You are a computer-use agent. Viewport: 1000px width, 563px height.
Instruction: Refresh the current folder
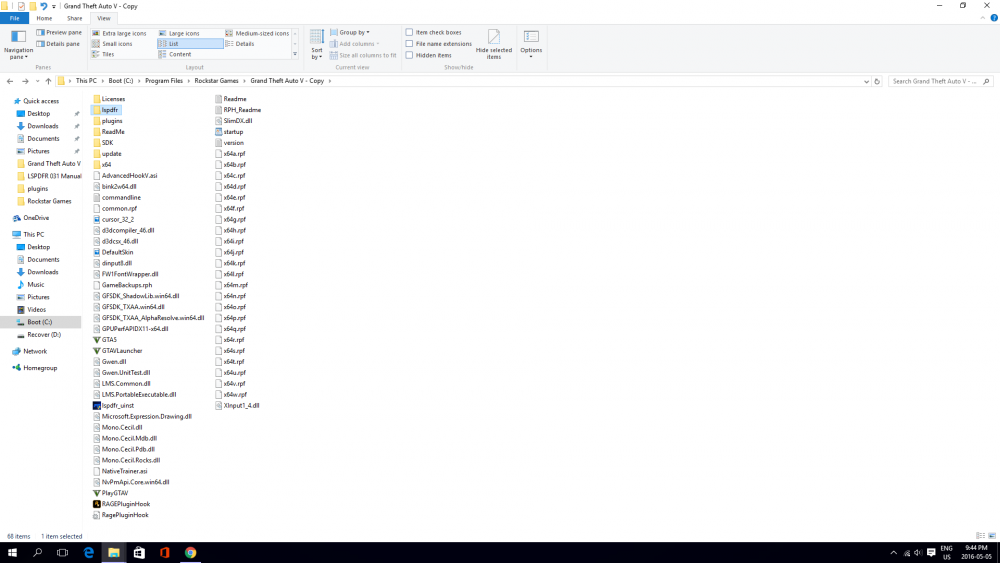coord(877,81)
